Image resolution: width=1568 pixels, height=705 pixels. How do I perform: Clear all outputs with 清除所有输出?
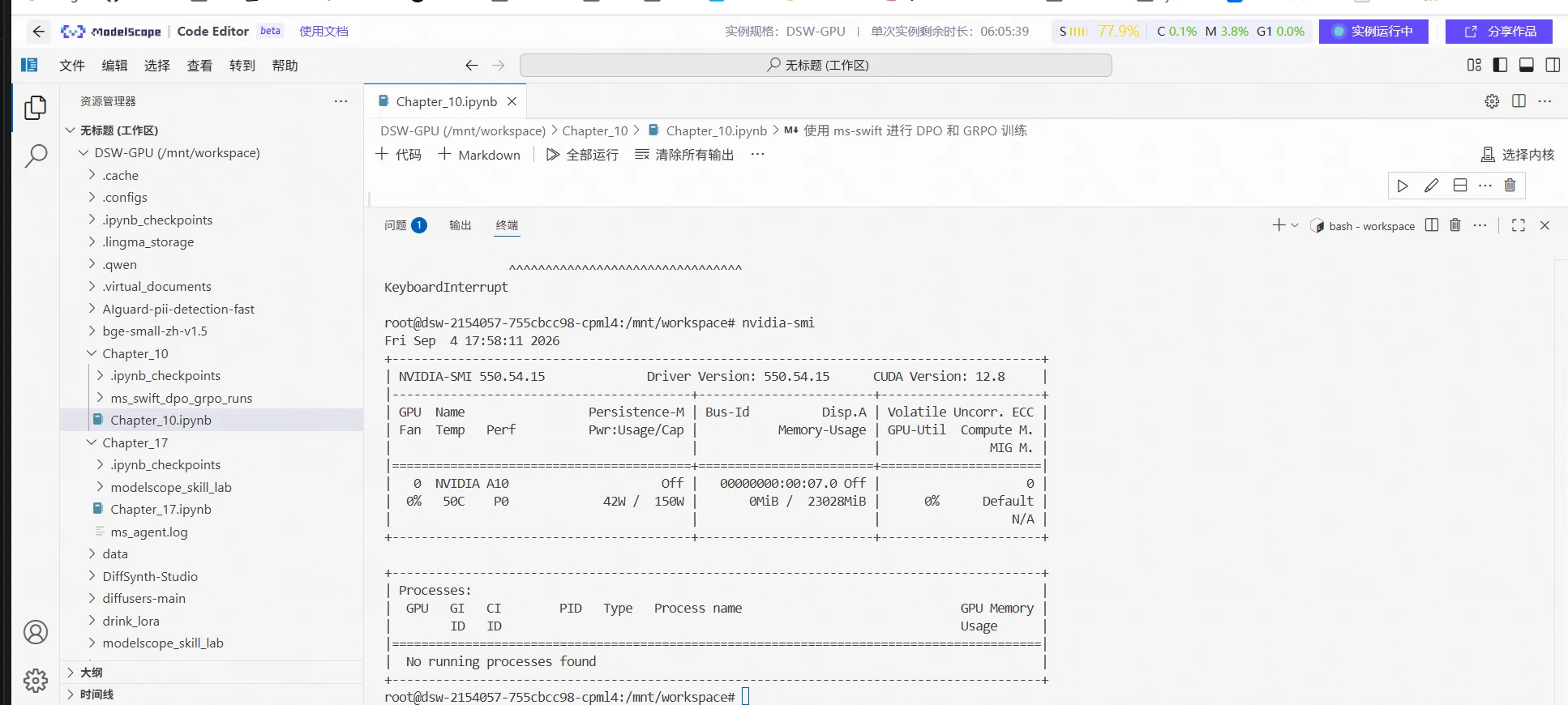684,154
